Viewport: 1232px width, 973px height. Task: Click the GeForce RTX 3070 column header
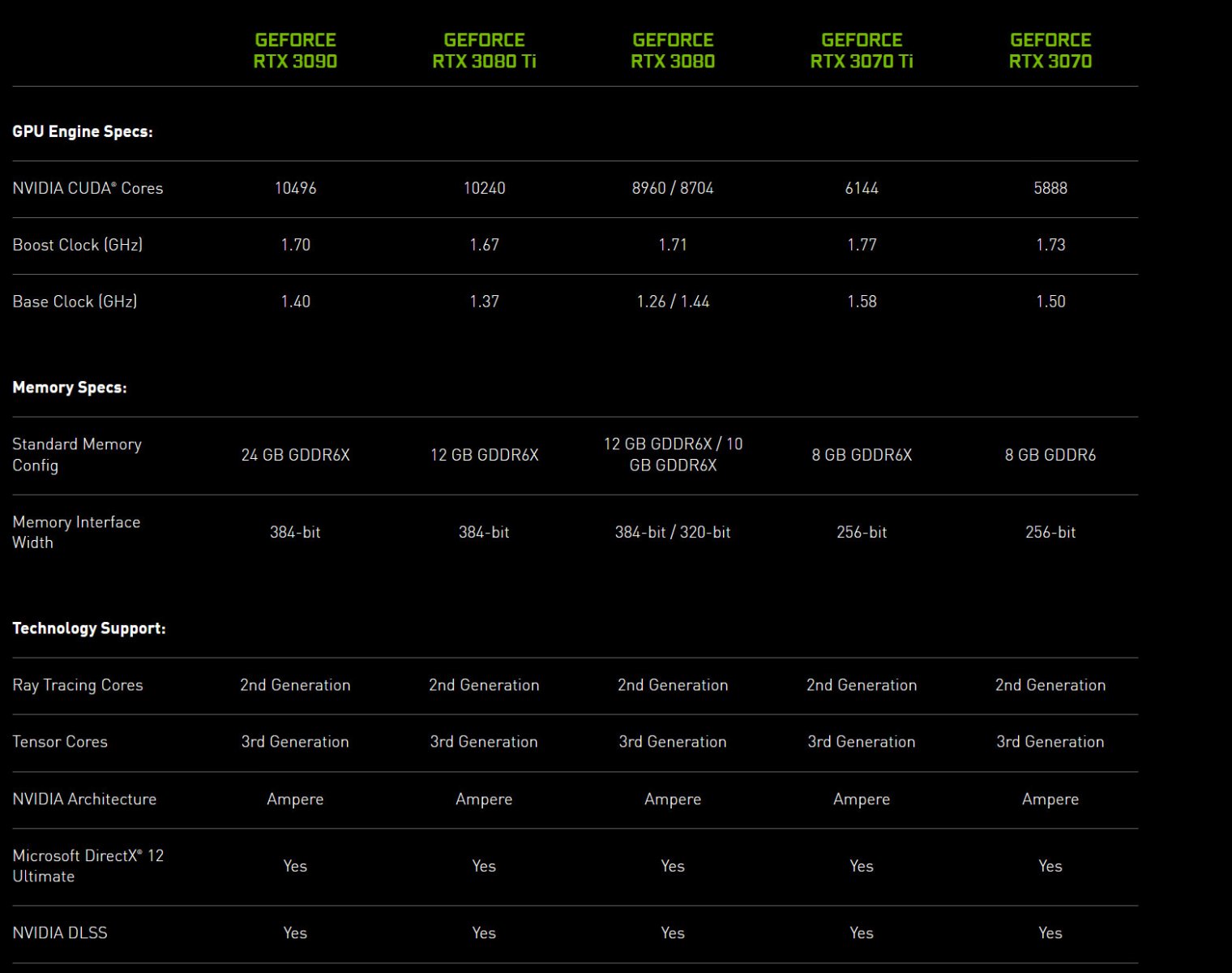[1050, 50]
